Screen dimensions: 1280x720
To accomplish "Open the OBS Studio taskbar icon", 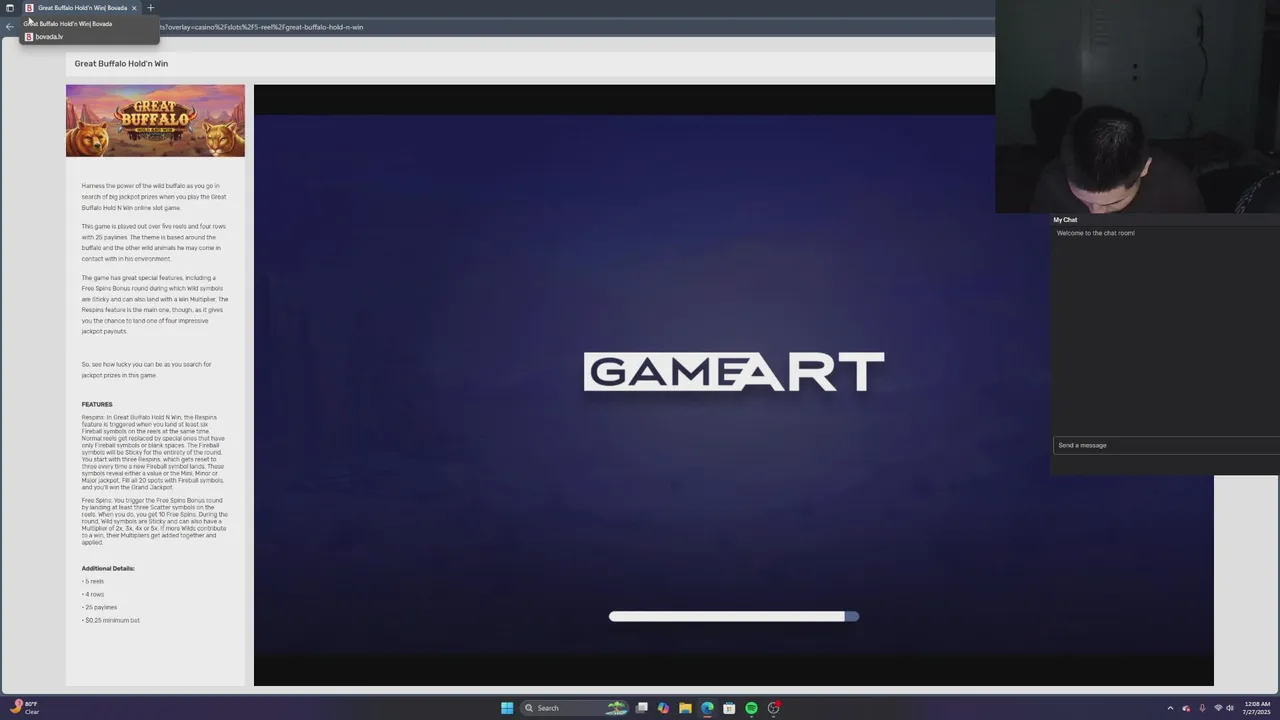I will tap(773, 708).
